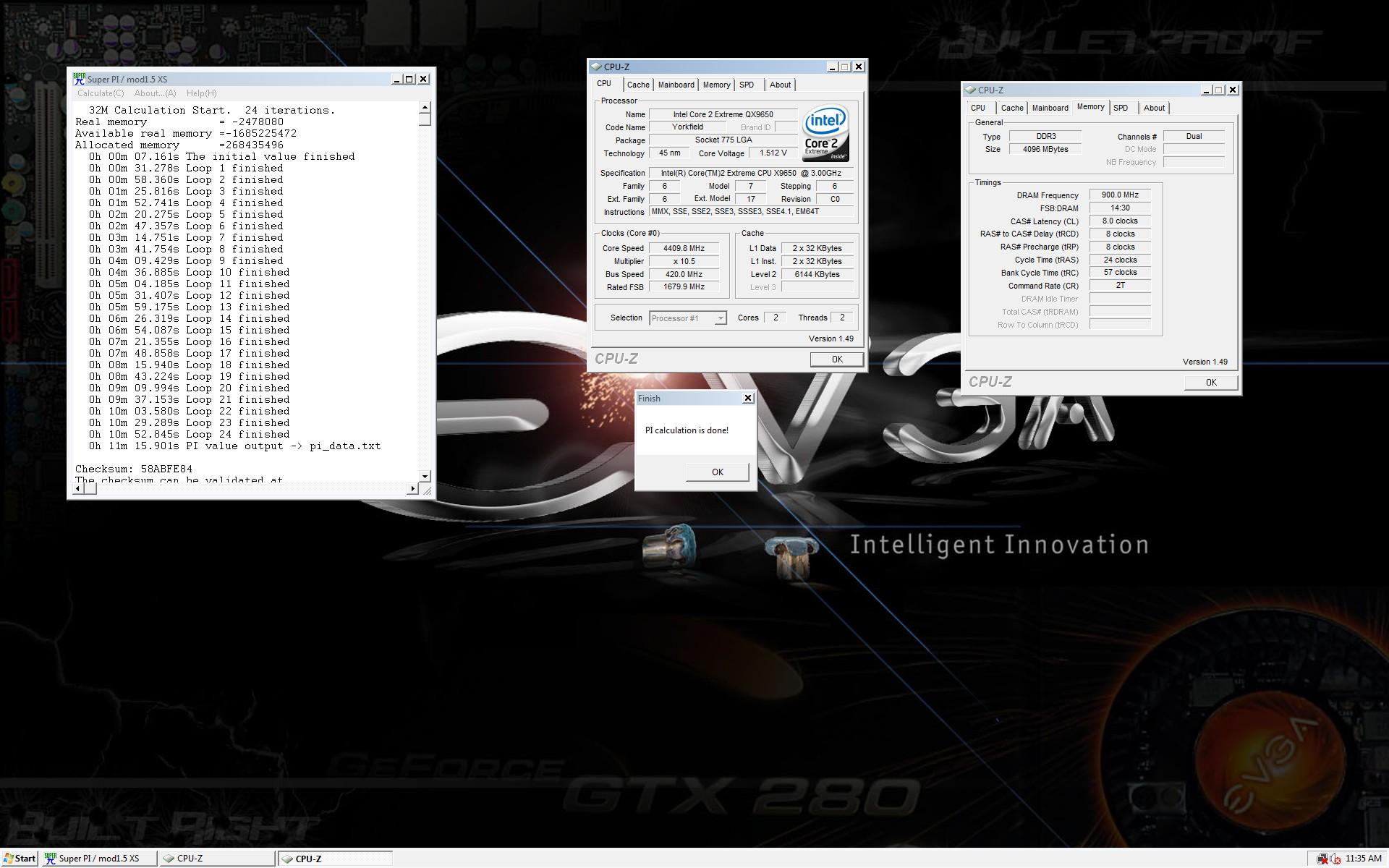Click the CAS# Latency 8.0 clocks field
The height and width of the screenshot is (868, 1389).
1120,221
